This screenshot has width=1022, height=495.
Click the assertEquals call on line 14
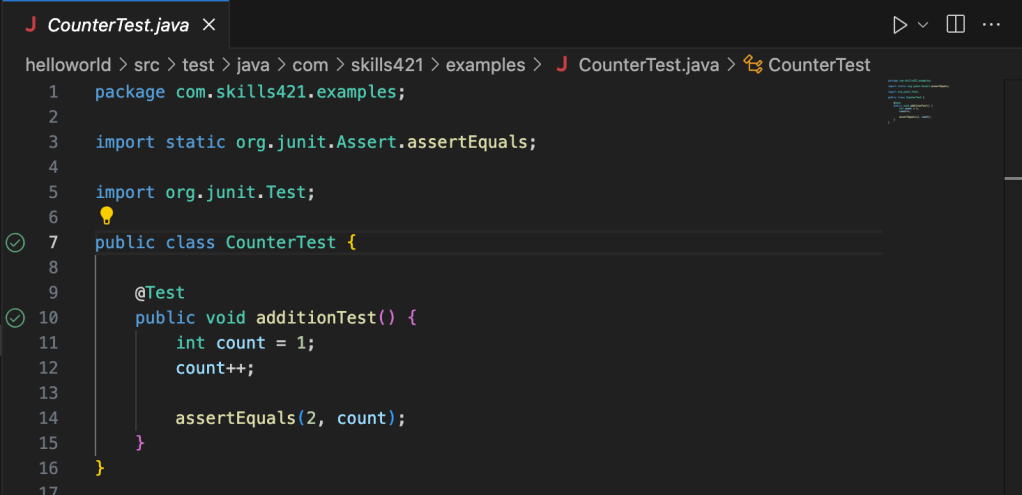coord(235,418)
